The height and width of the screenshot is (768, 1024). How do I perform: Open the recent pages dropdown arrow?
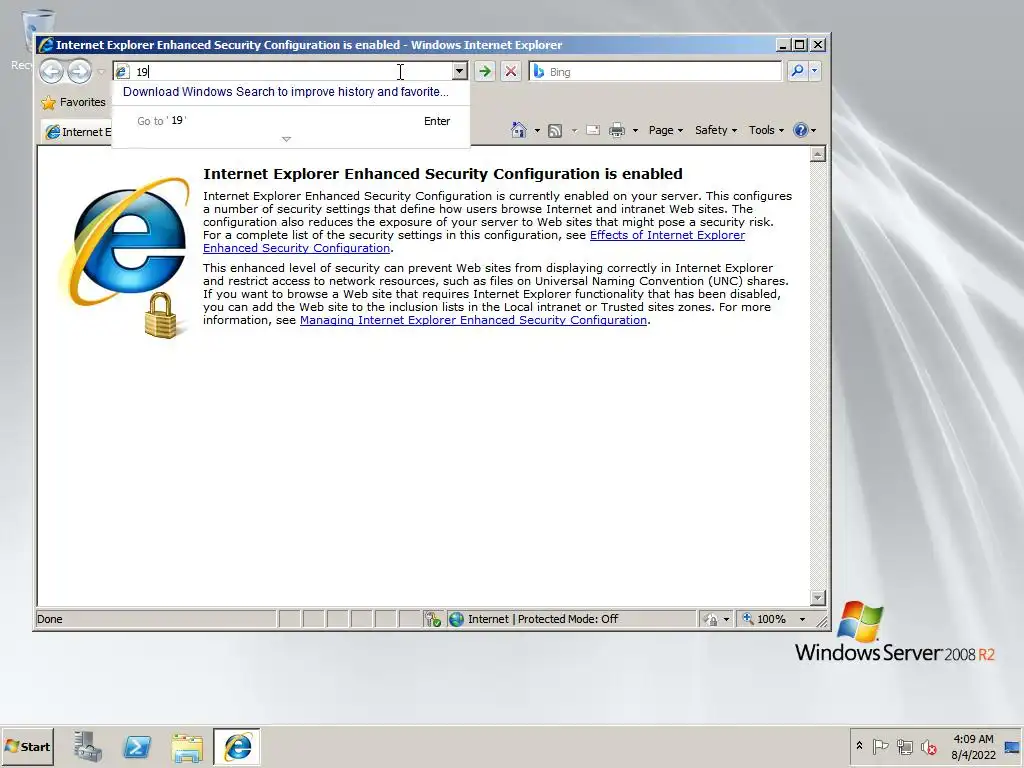pyautogui.click(x=101, y=72)
